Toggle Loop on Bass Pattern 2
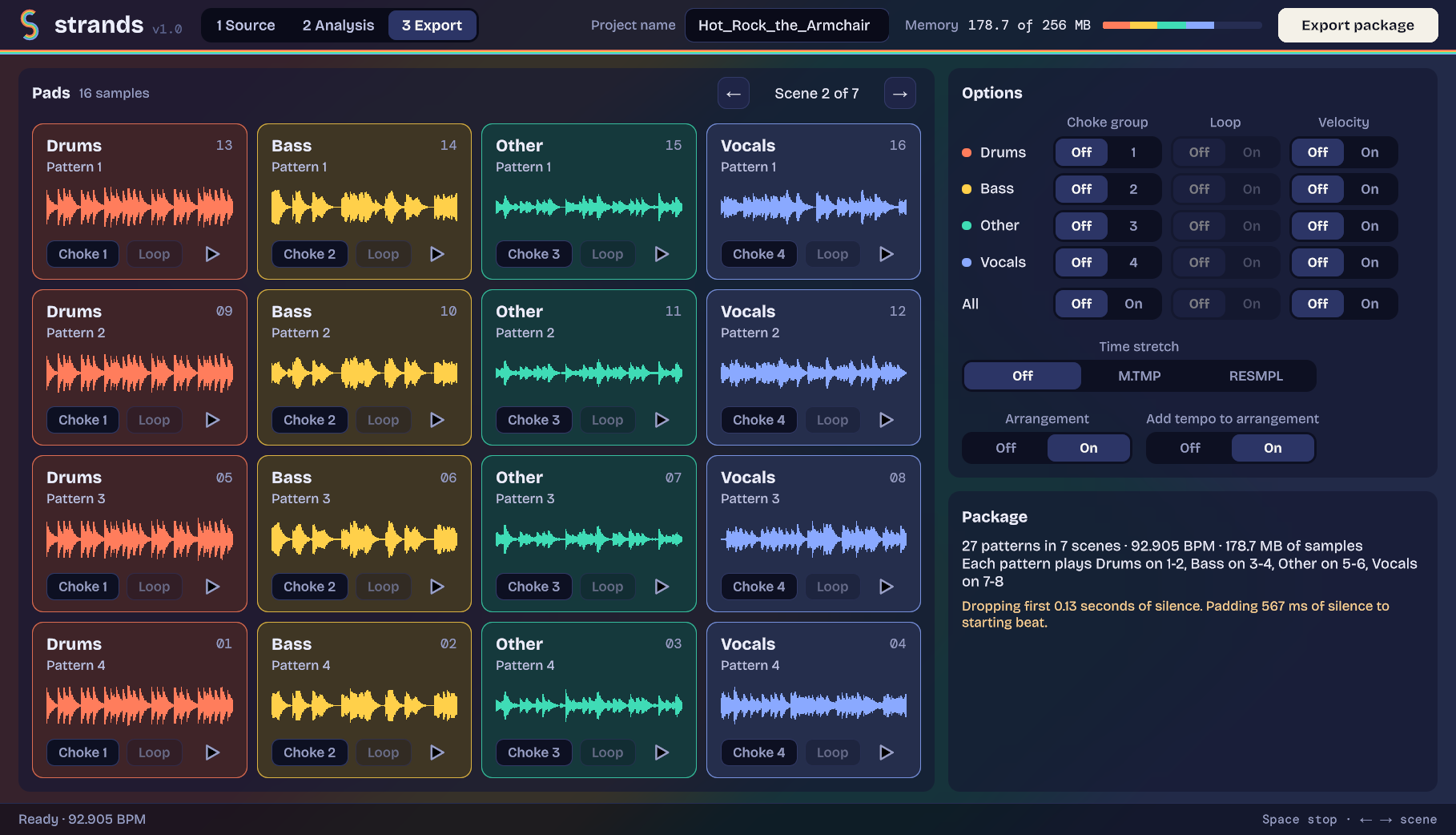The height and width of the screenshot is (835, 1456). (383, 420)
